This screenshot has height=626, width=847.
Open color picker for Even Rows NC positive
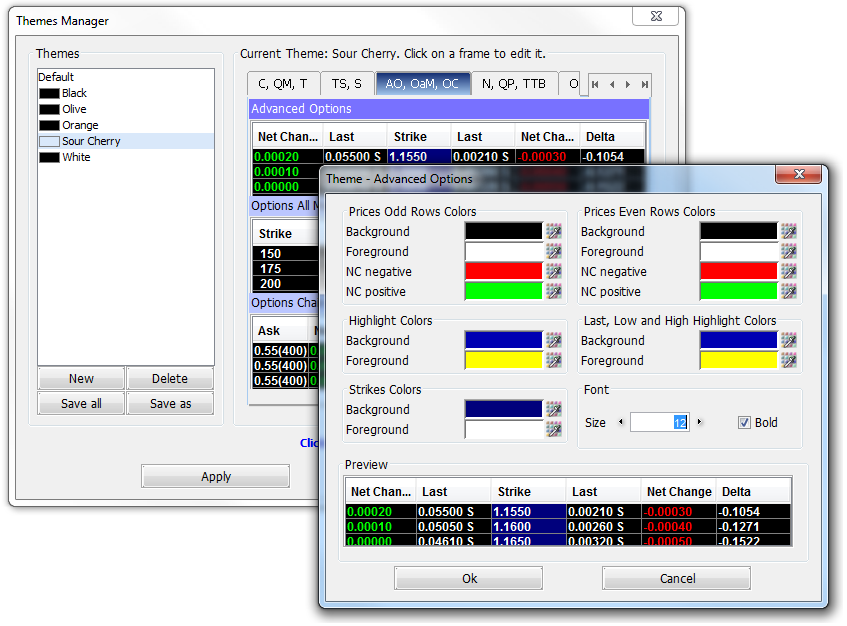coord(789,291)
